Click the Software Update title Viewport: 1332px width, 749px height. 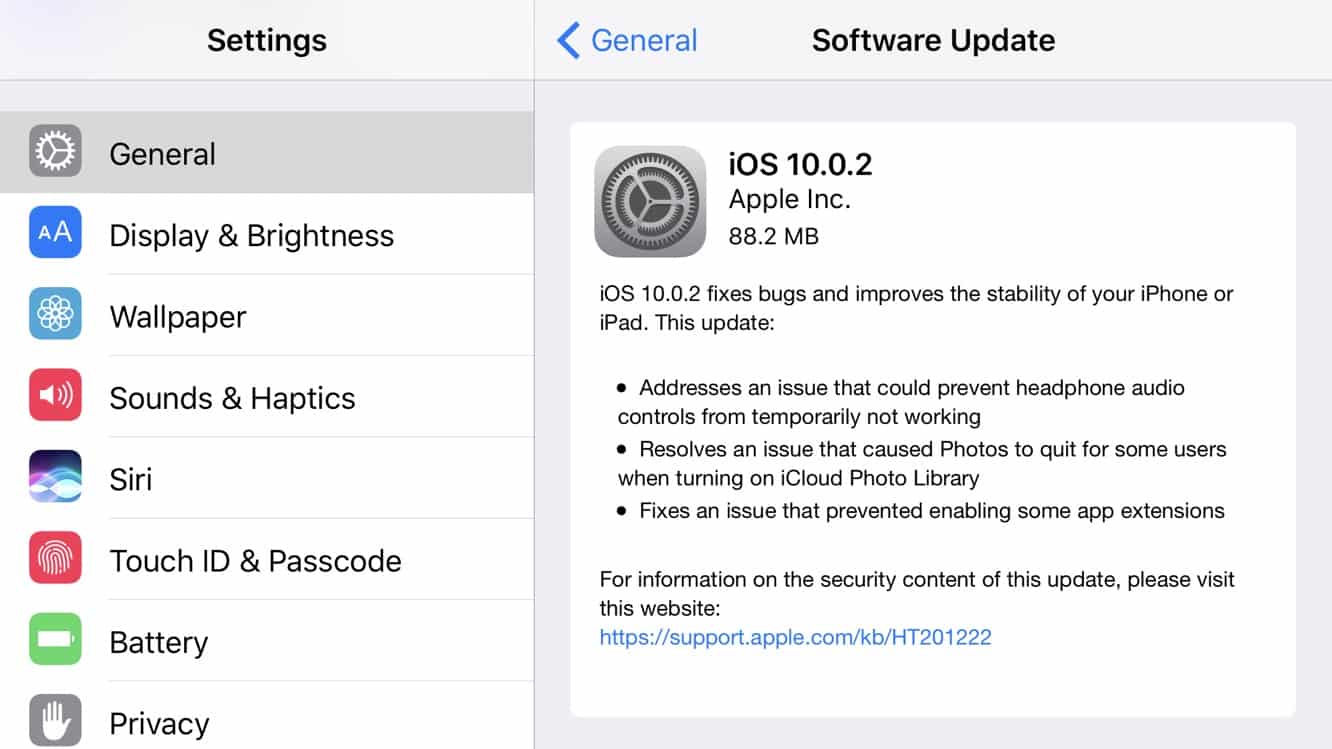933,41
